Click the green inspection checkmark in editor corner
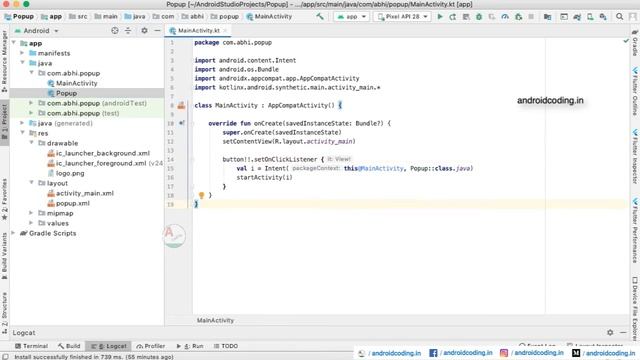640x360 pixels. (626, 41)
